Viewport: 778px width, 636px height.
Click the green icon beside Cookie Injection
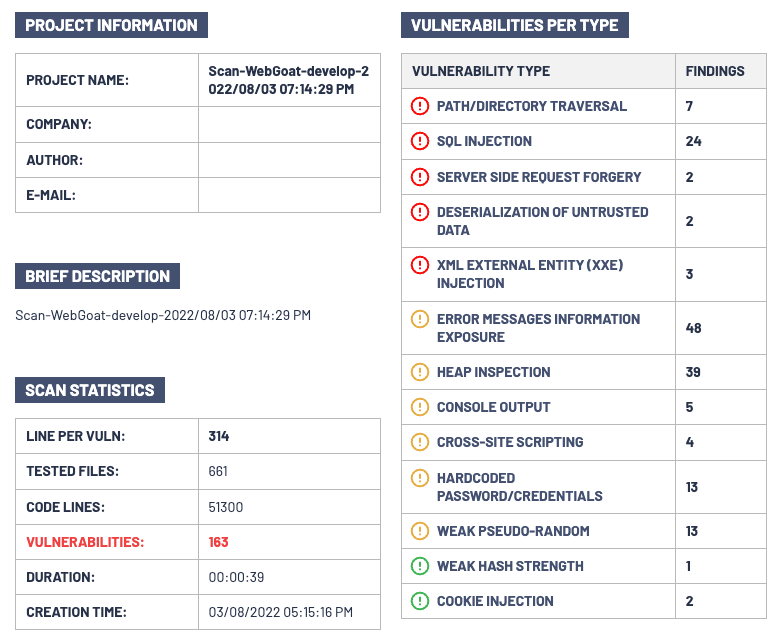point(420,601)
